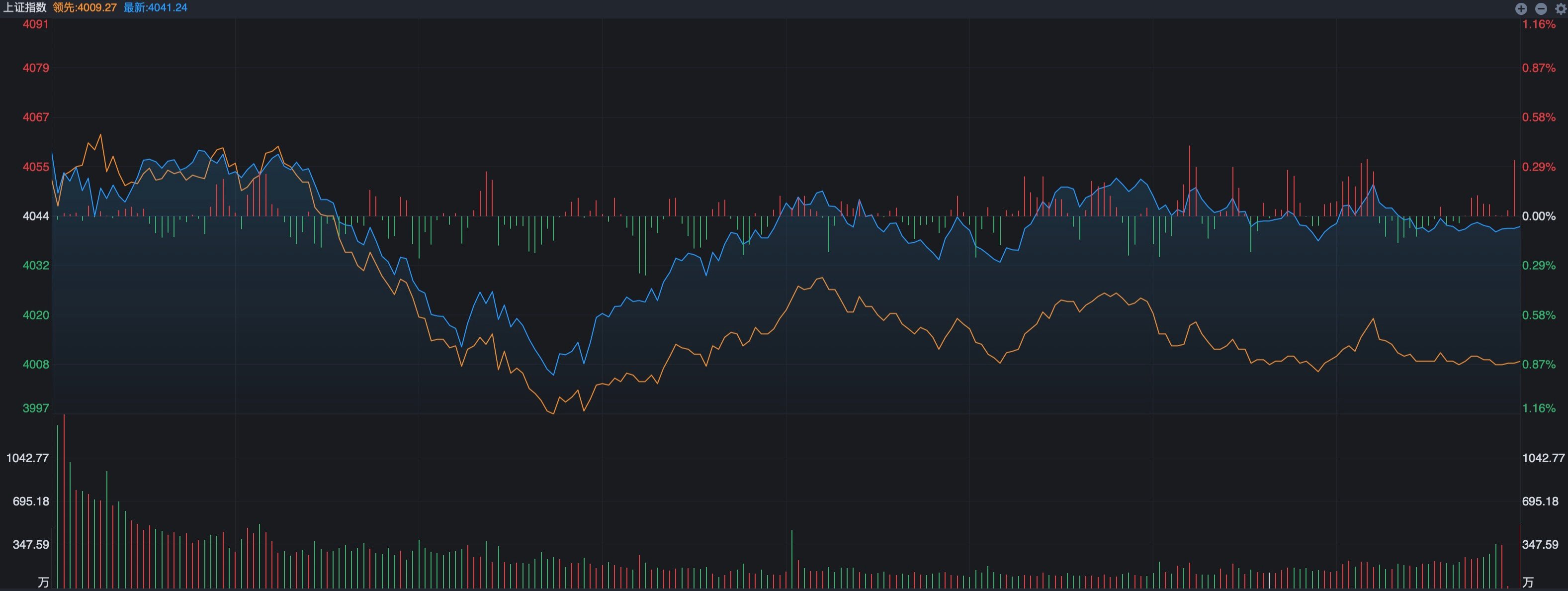Viewport: 1568px width, 591px height.
Task: Click the 0.00% label on right axis
Action: 1539,216
